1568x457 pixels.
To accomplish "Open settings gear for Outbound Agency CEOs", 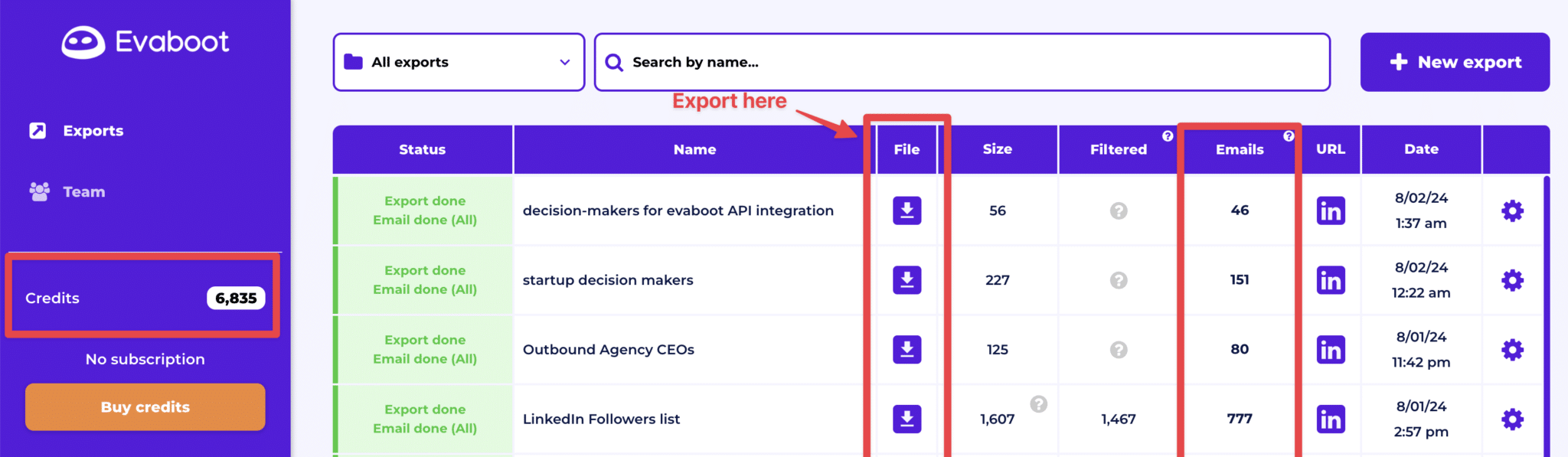I will click(1512, 349).
